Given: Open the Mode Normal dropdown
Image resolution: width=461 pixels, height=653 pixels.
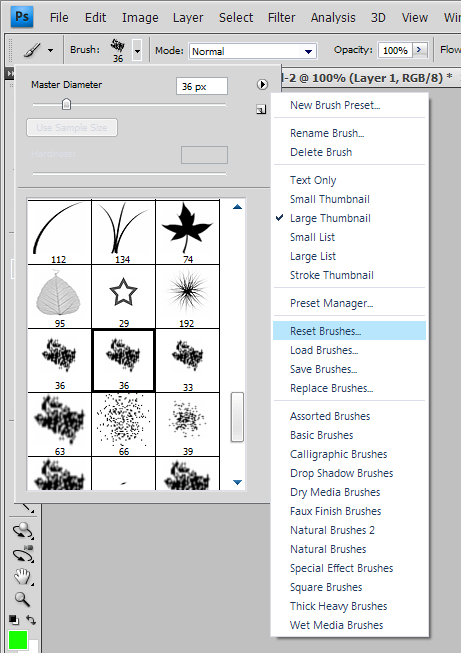Looking at the screenshot, I should 253,51.
